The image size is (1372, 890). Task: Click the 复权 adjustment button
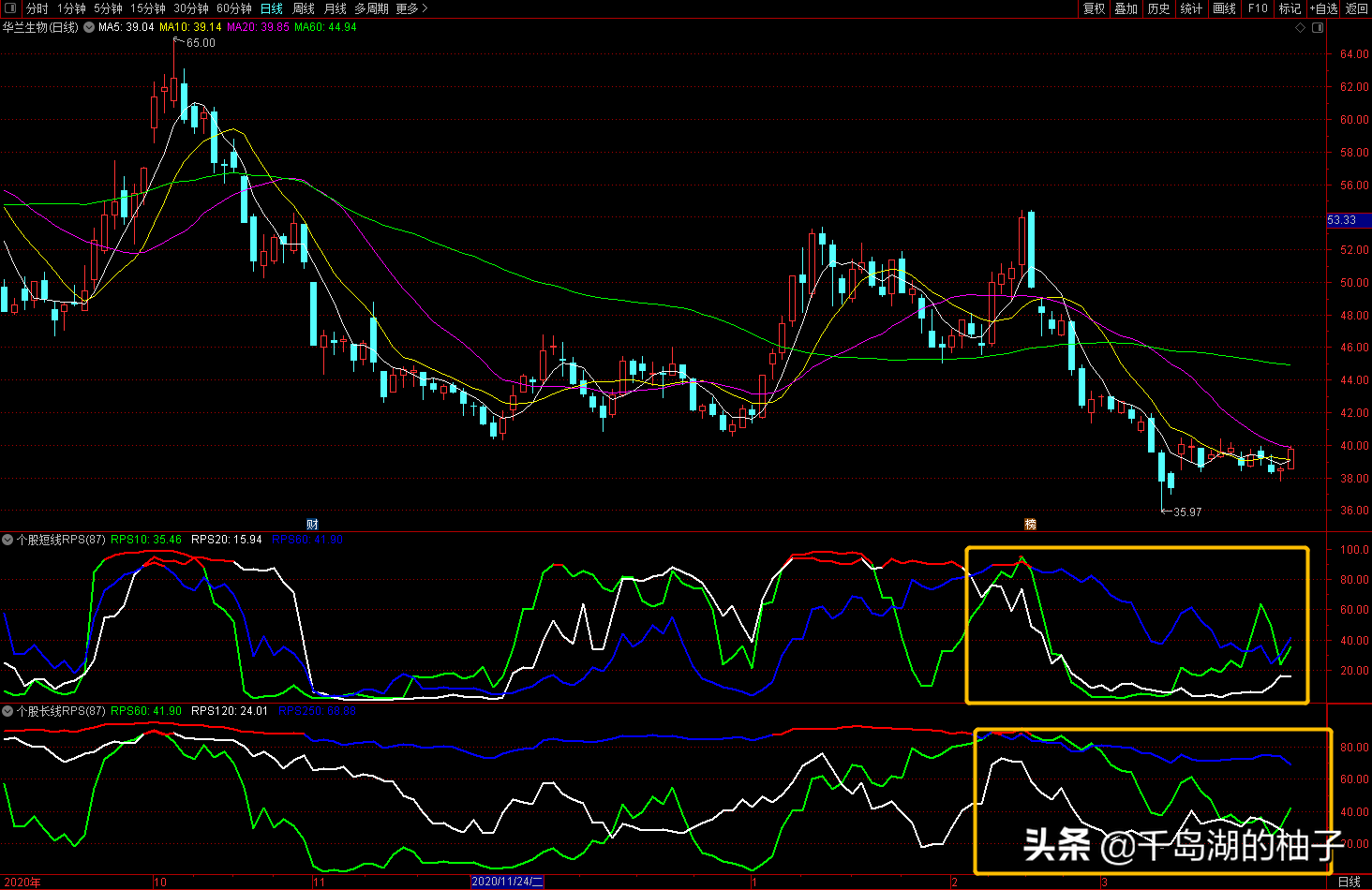[1094, 8]
